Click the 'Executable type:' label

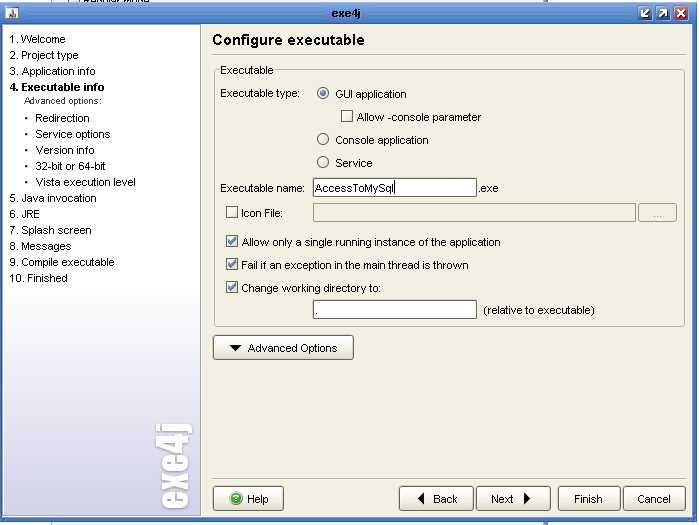click(x=260, y=93)
